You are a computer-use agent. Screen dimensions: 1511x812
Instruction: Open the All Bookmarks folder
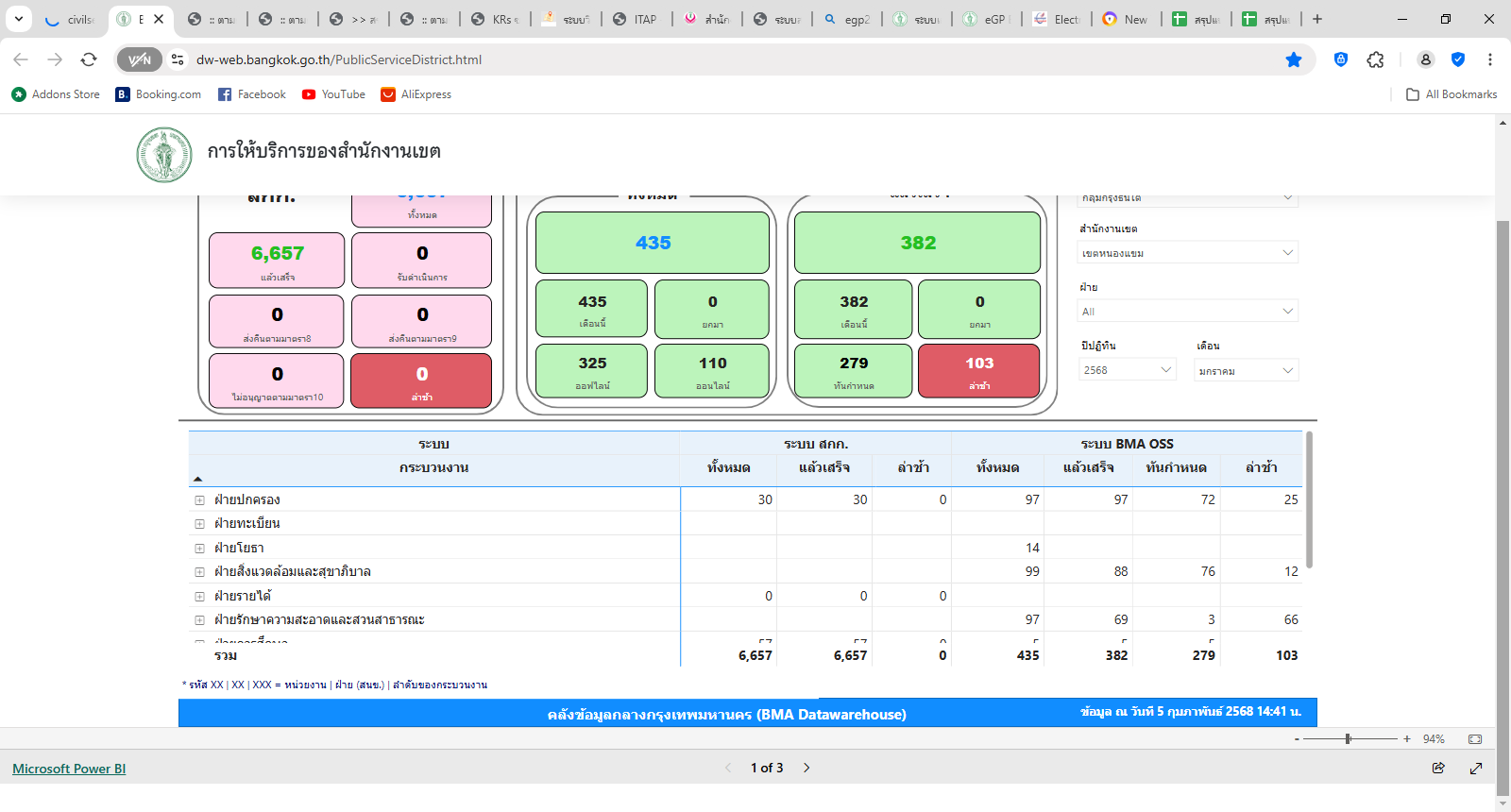pyautogui.click(x=1452, y=94)
